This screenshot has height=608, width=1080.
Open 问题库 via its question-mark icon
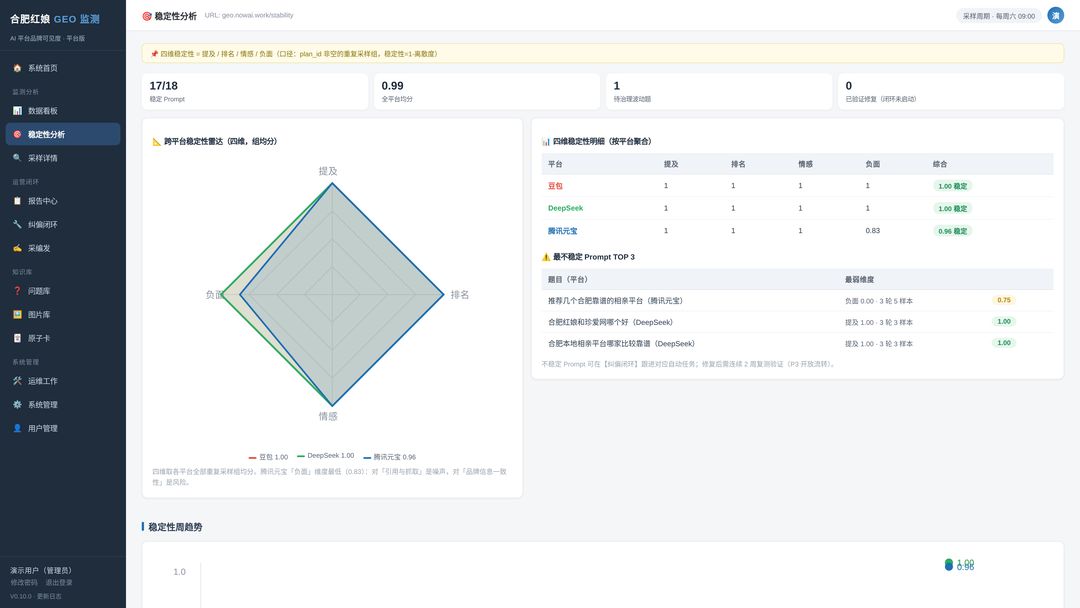tap(17, 291)
